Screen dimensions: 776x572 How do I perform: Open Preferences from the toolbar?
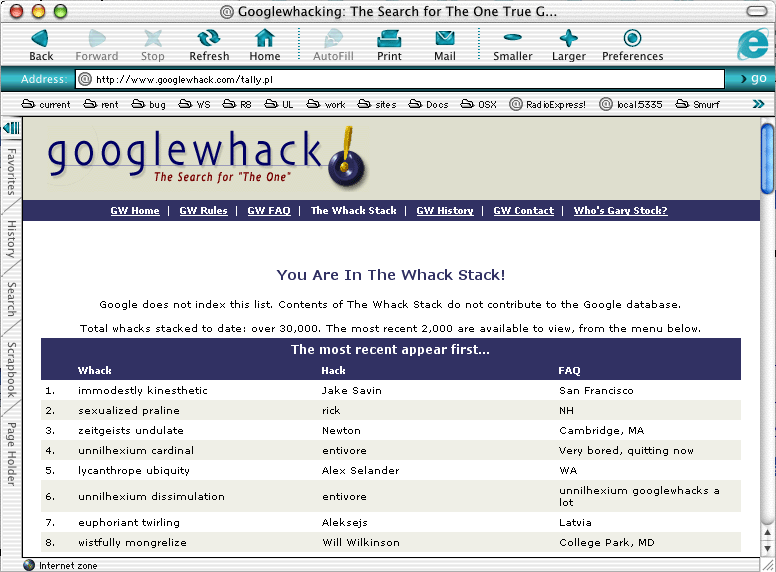point(632,39)
